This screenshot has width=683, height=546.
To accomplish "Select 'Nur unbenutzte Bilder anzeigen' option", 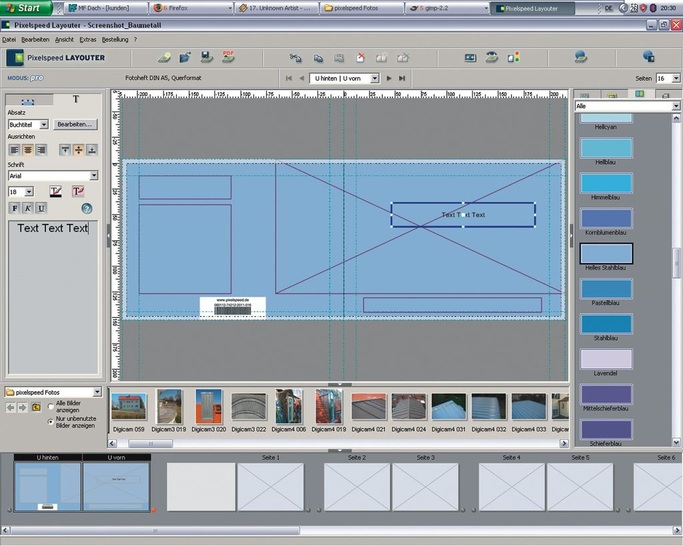I will (x=51, y=422).
